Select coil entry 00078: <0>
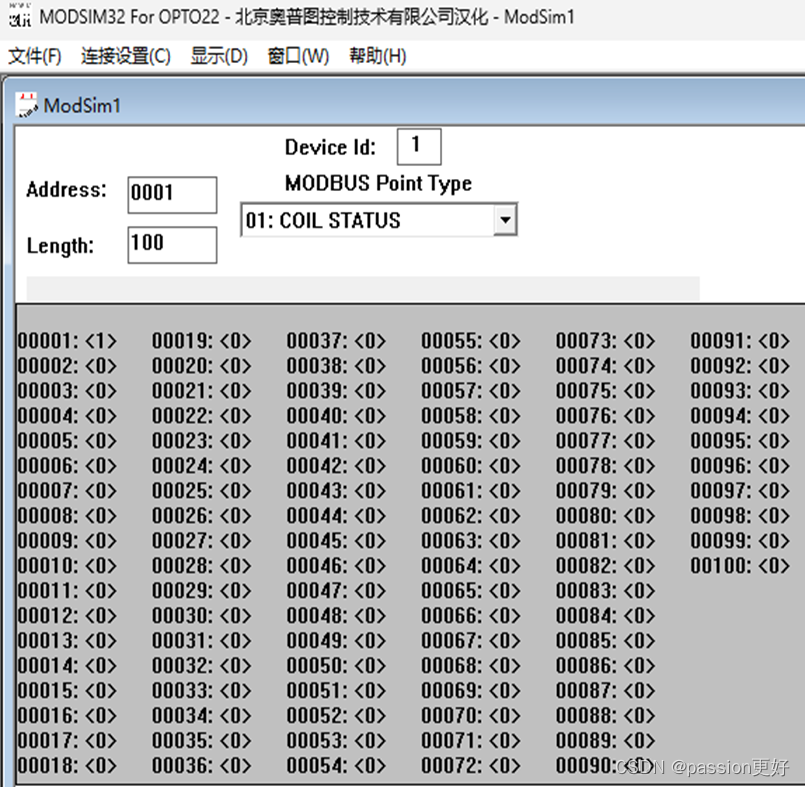The image size is (805, 787). point(605,466)
